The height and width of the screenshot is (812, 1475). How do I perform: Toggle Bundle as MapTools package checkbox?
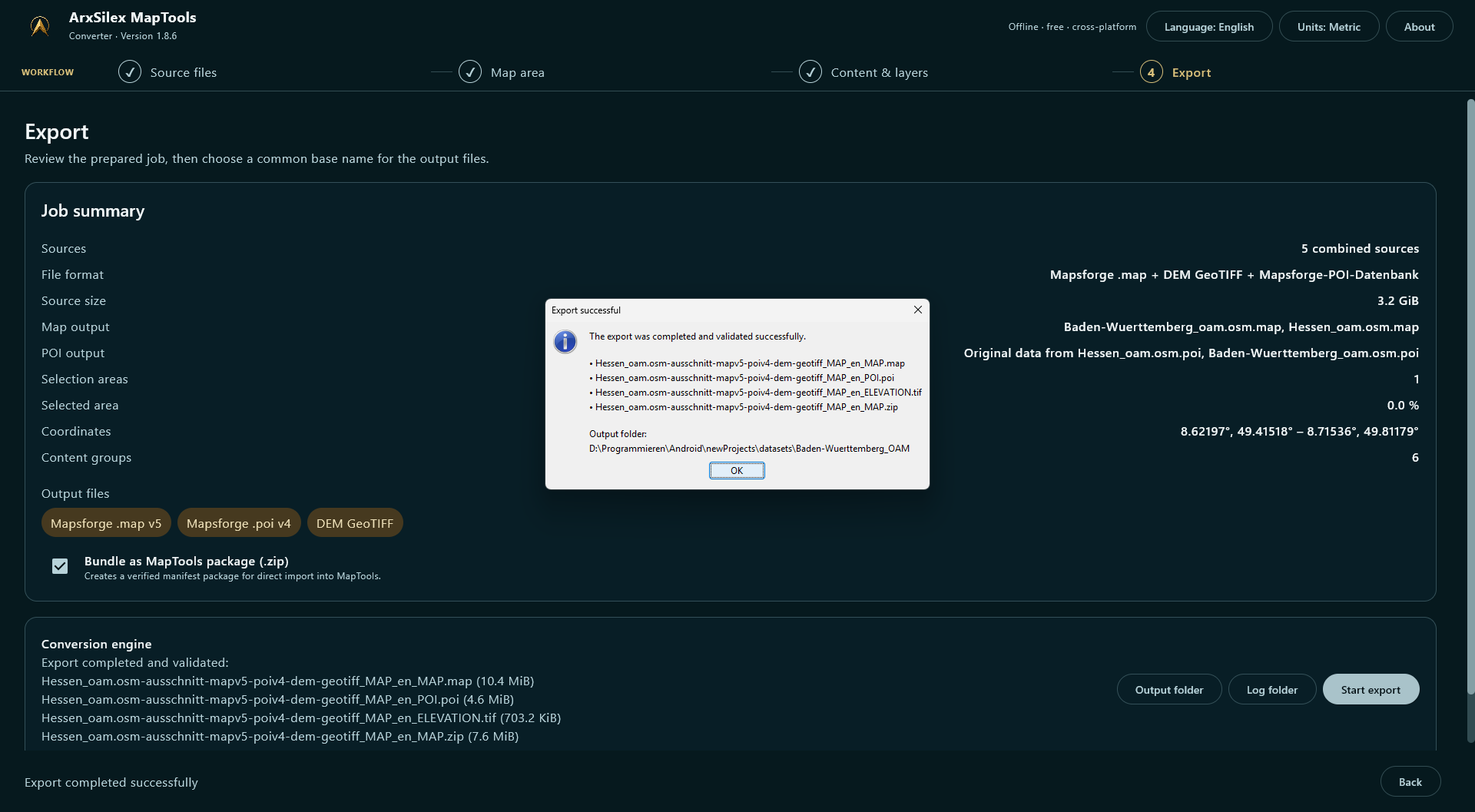click(x=60, y=567)
